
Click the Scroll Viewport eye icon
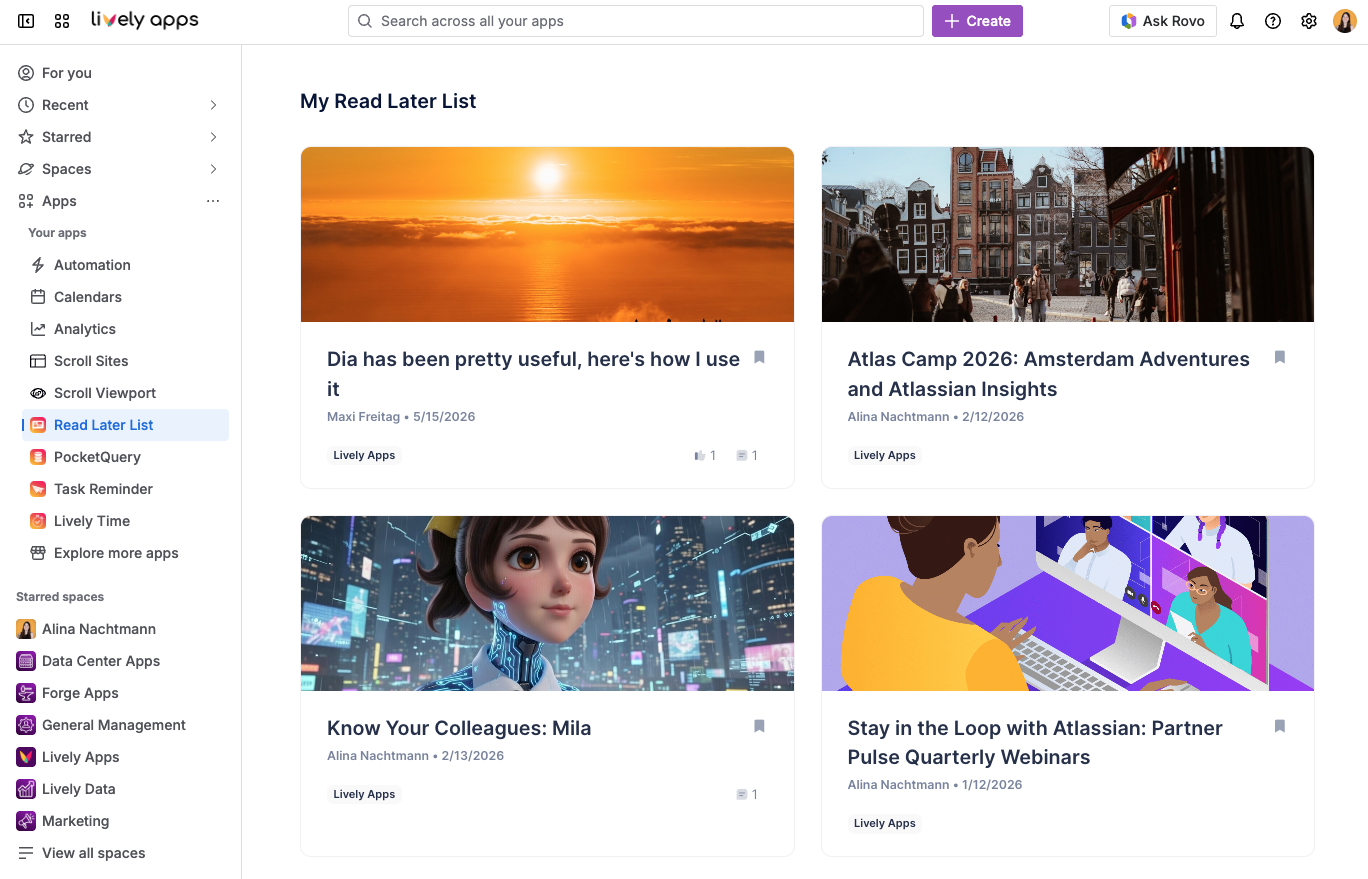38,393
